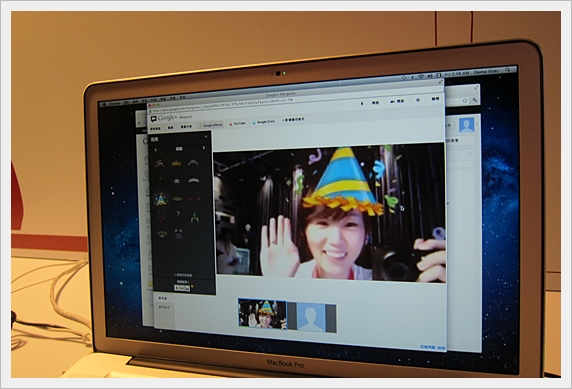This screenshot has width=572, height=389.
Task: Open the Google Docs app tab
Action: (264, 122)
